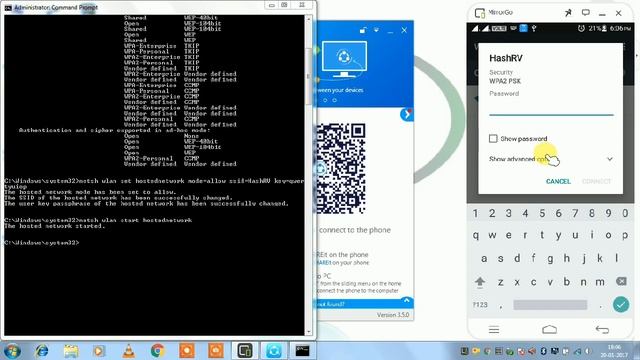Screen dimensions: 640x360
Task: Open the SHAREit title bar dropdown menu
Action: click(376, 30)
